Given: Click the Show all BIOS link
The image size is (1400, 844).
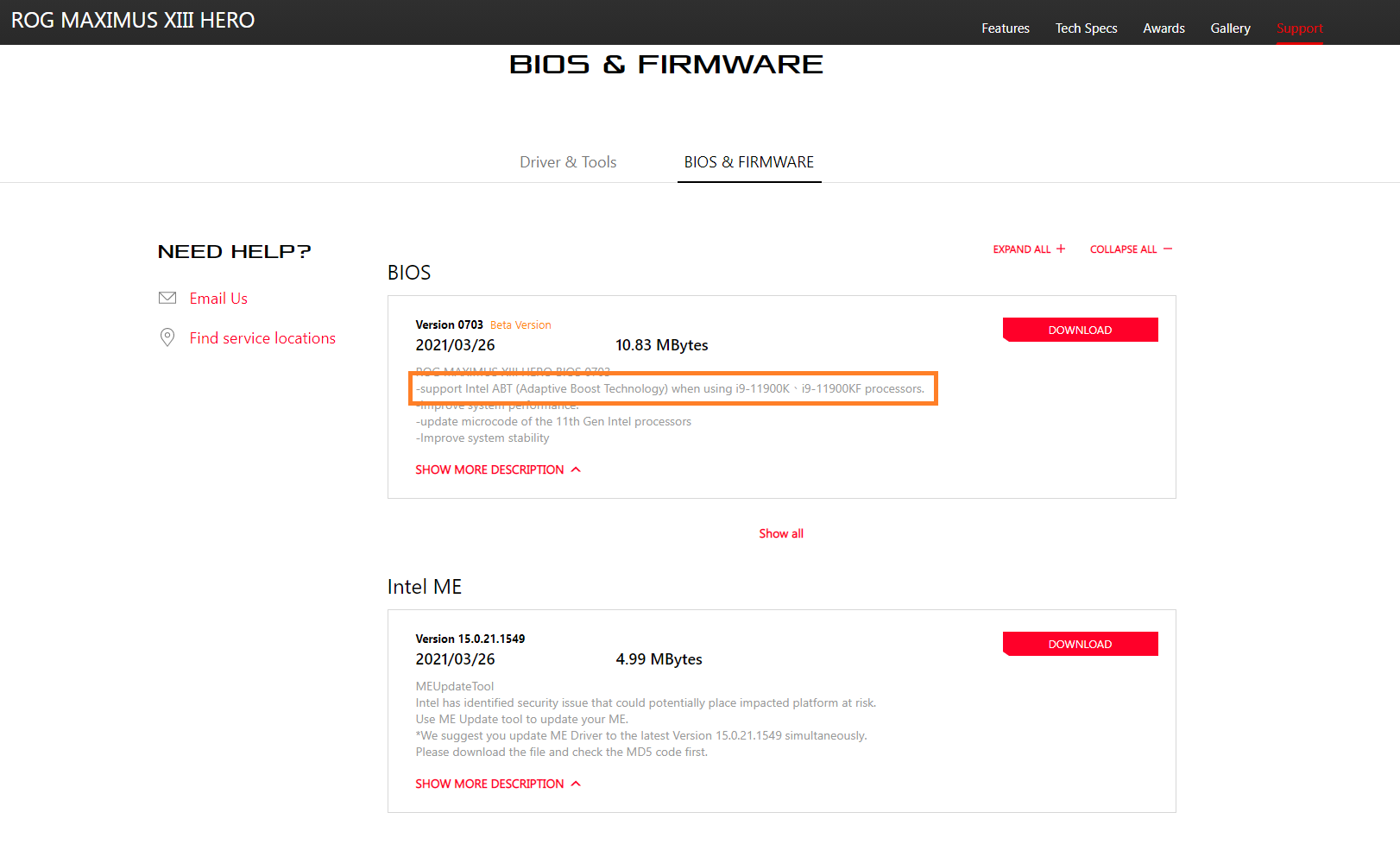Looking at the screenshot, I should click(781, 533).
